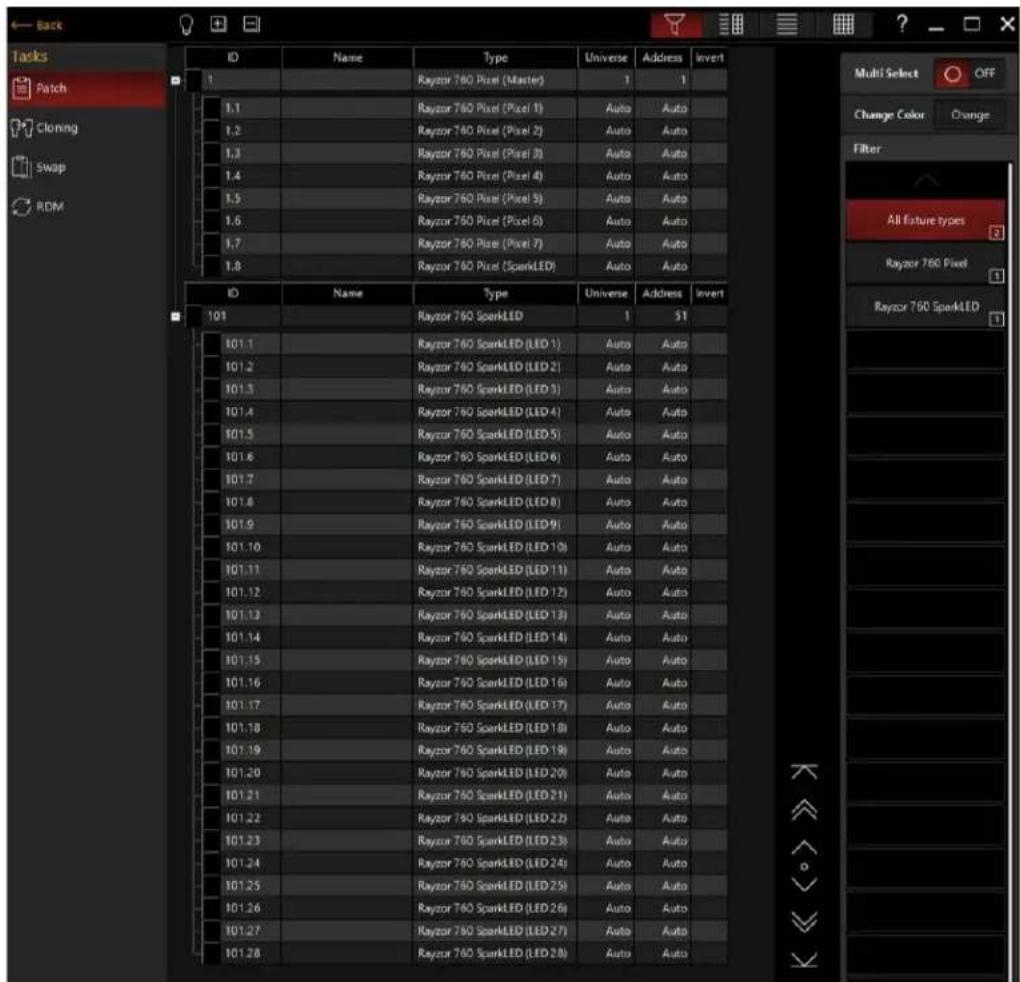Click the Universe column header in top table
The height and width of the screenshot is (982, 1020).
(606, 58)
